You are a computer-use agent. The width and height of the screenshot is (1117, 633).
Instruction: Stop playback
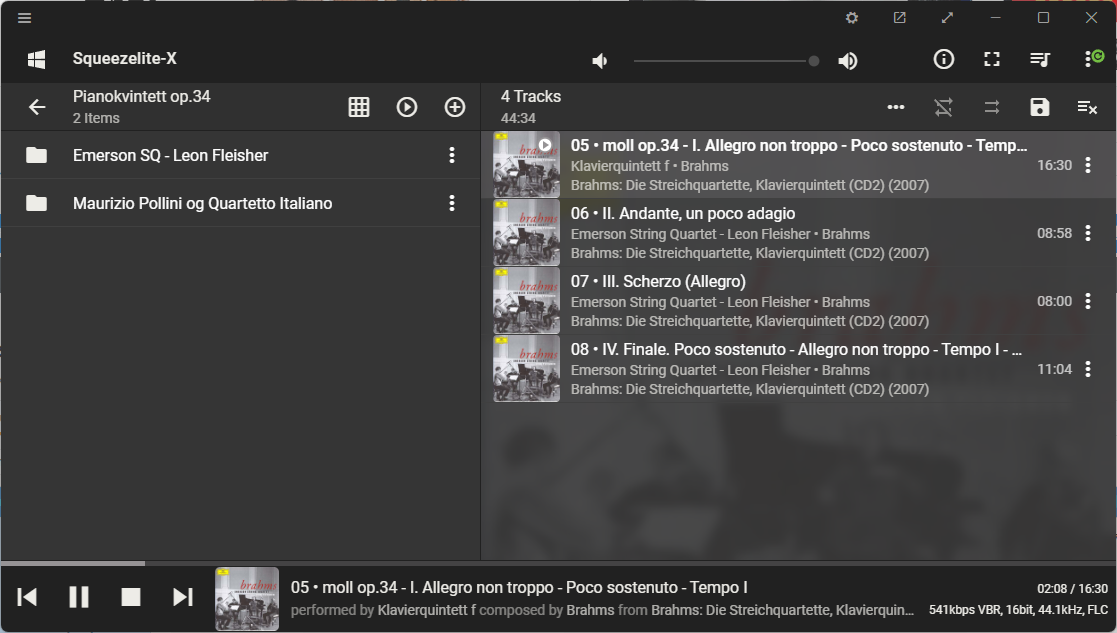(131, 597)
